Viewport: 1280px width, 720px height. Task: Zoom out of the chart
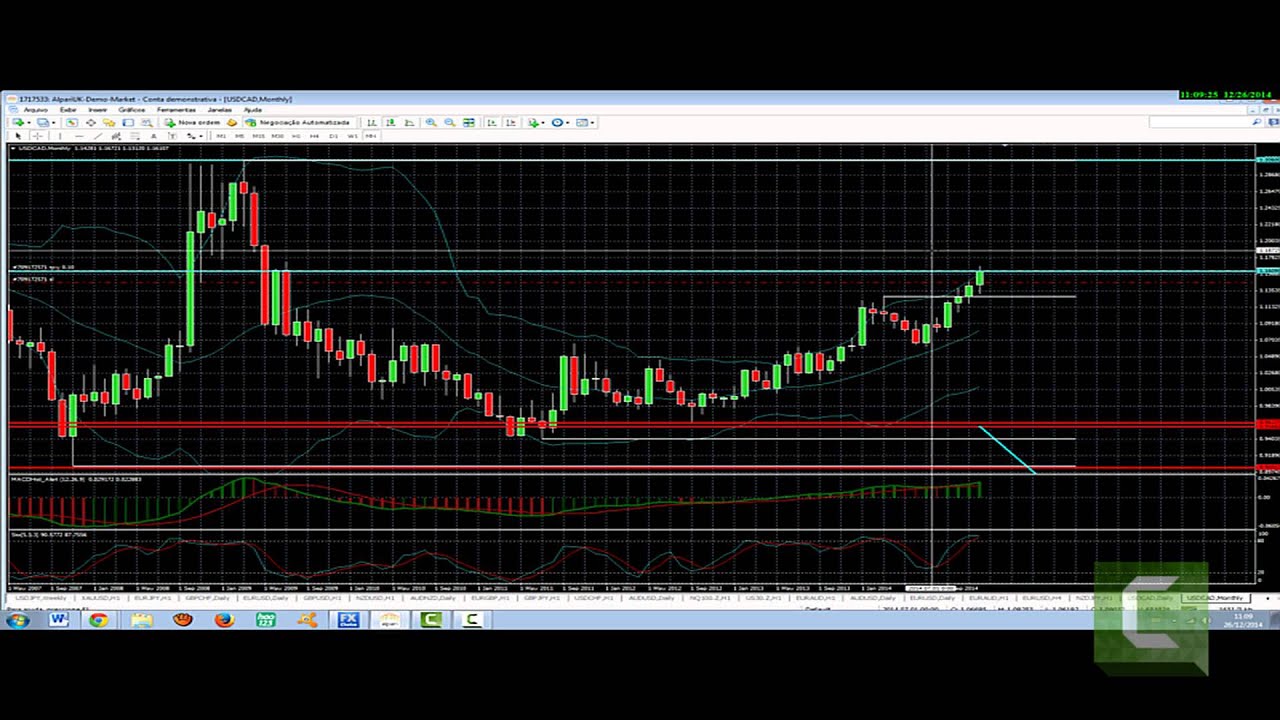[450, 122]
